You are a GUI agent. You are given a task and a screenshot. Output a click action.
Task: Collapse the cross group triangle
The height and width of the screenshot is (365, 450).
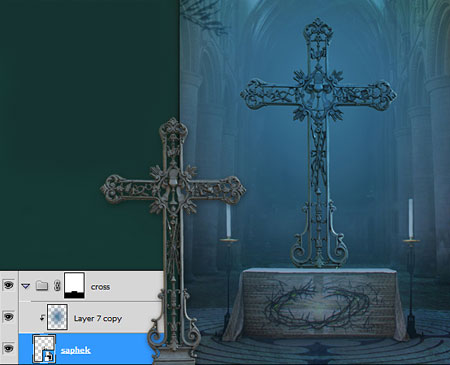click(x=26, y=286)
